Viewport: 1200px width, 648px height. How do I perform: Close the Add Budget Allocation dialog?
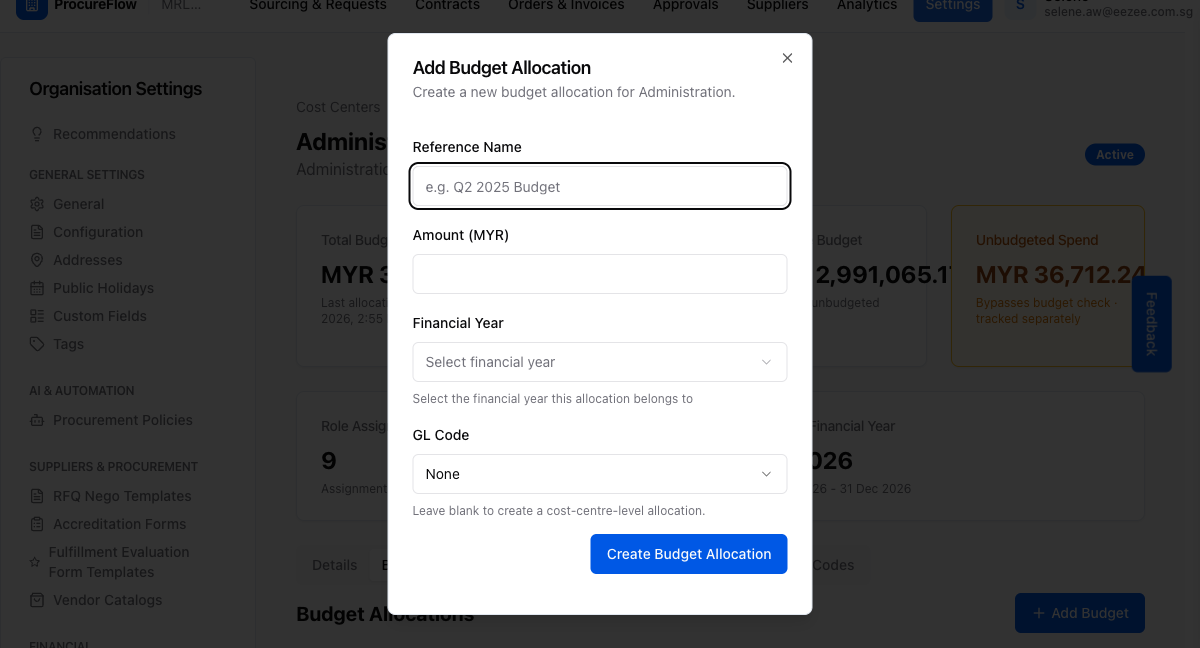click(x=787, y=58)
